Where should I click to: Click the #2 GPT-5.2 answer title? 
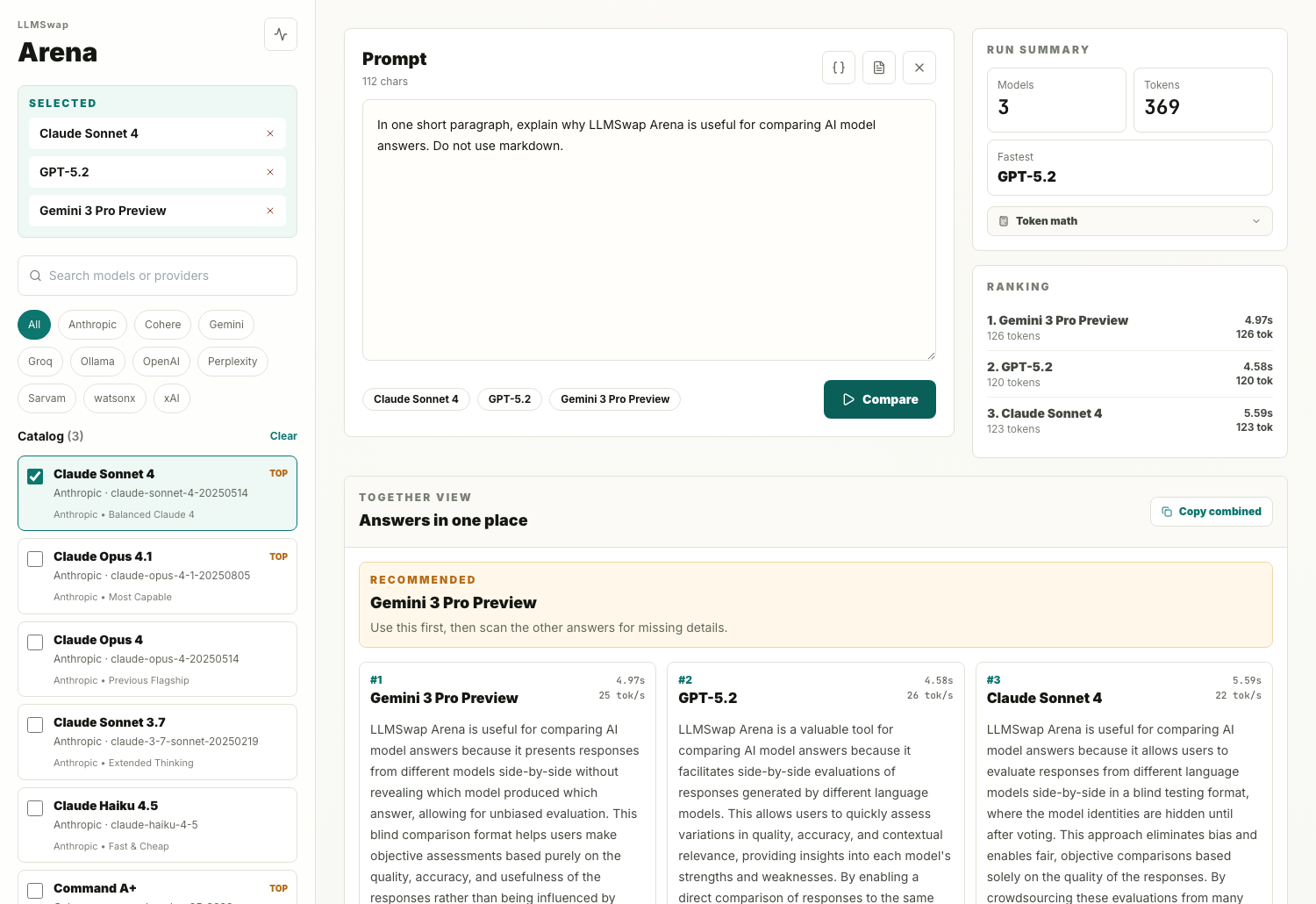tap(708, 699)
